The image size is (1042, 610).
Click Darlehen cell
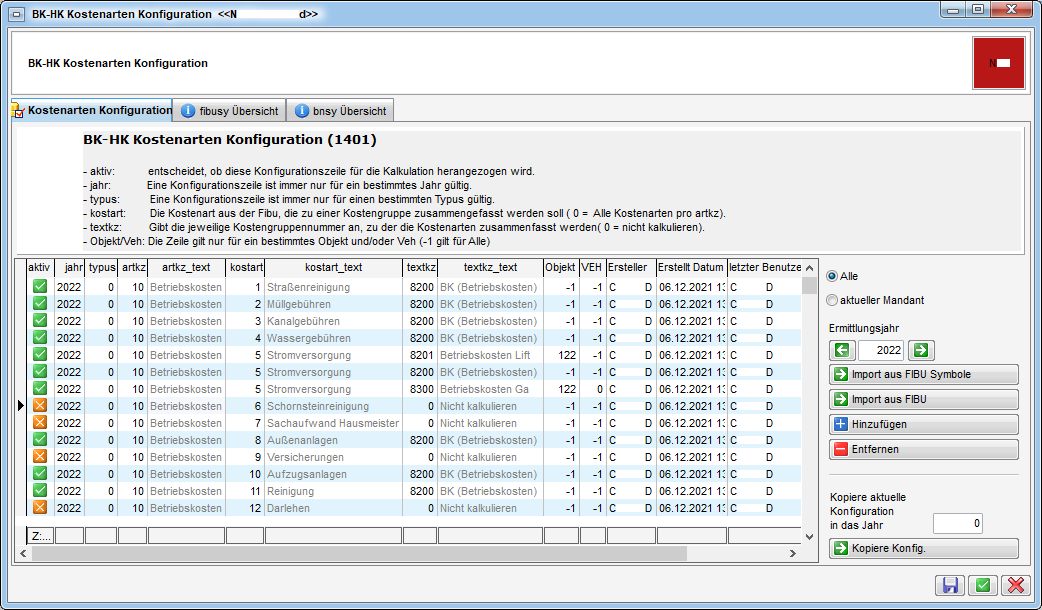(333, 508)
